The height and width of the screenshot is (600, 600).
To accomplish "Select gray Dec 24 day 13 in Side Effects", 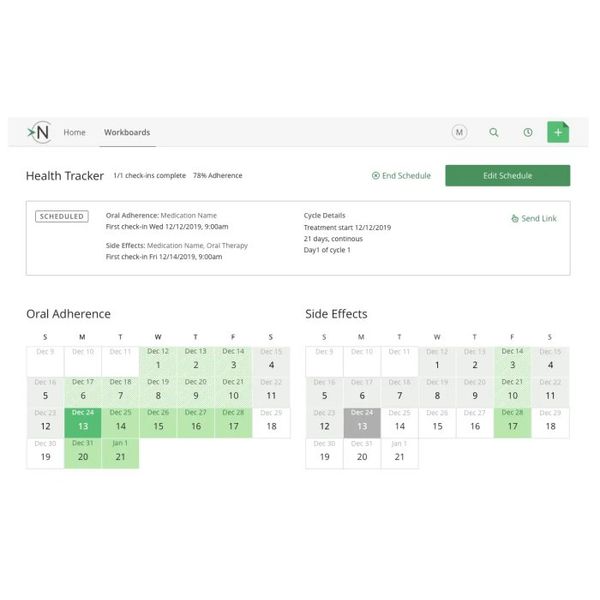I will (361, 420).
